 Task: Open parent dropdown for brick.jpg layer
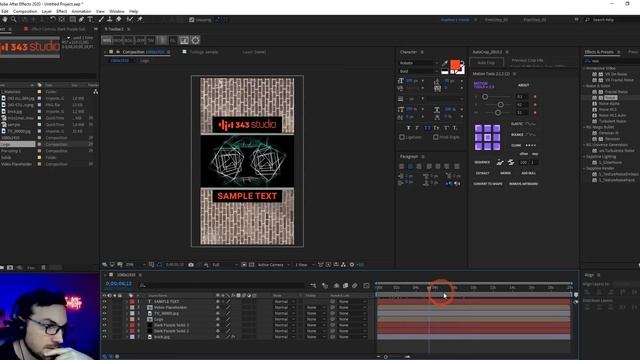352,337
